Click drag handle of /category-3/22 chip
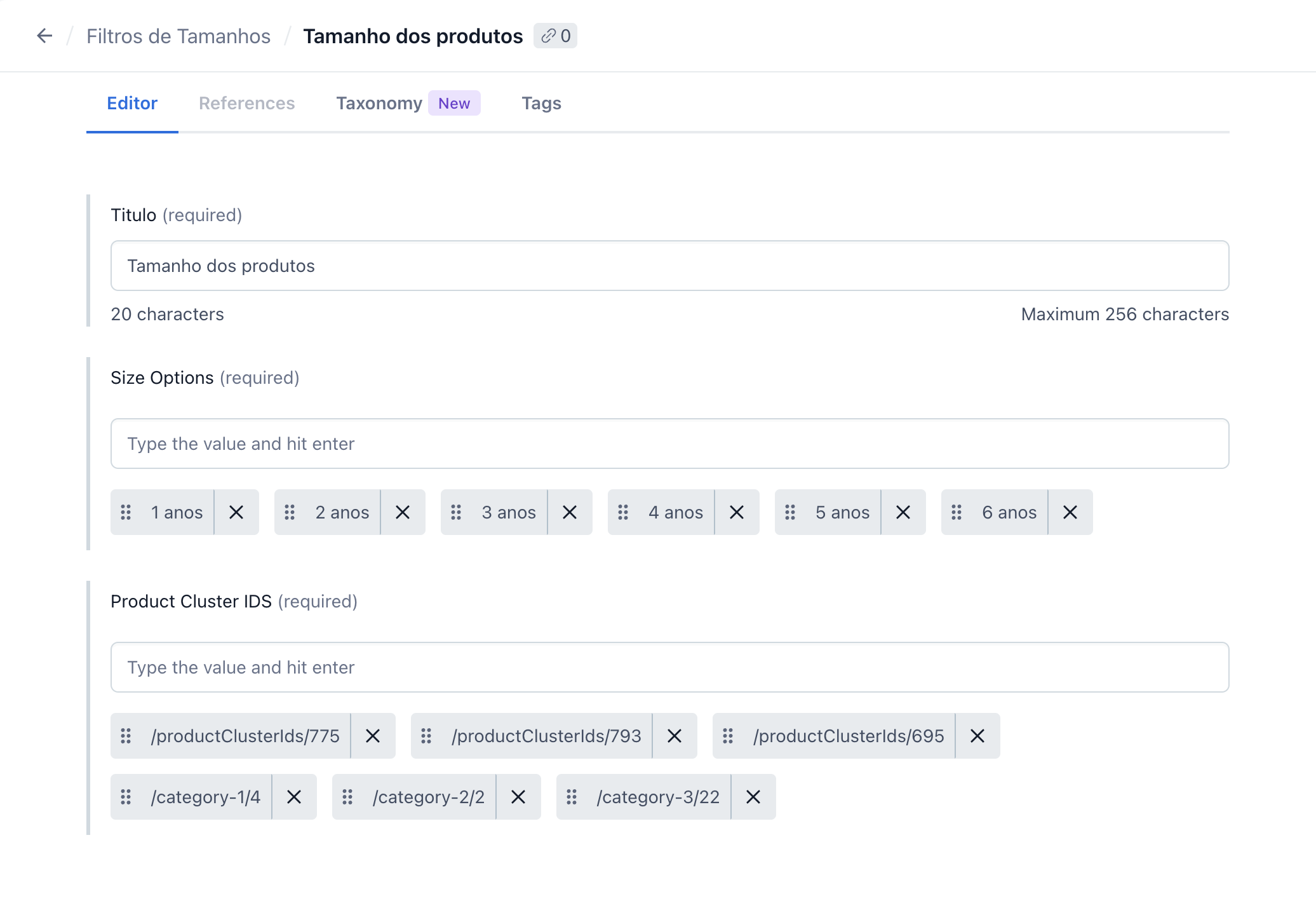The height and width of the screenshot is (915, 1316). (572, 797)
